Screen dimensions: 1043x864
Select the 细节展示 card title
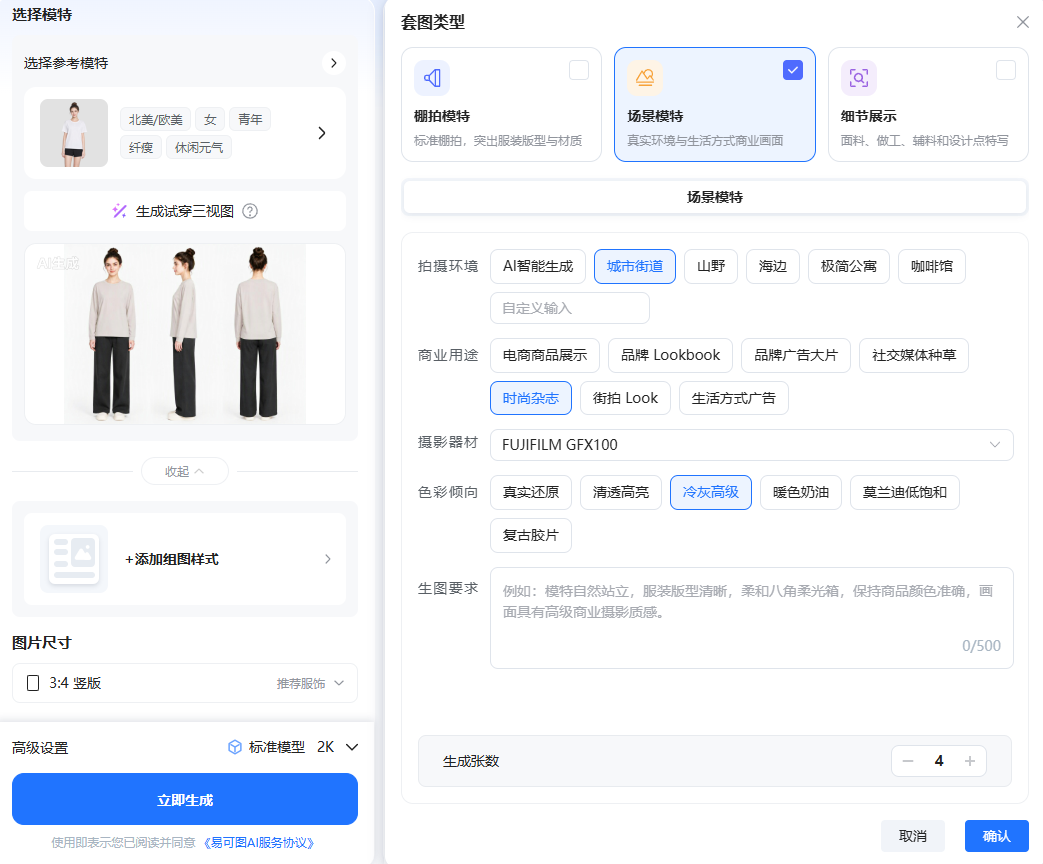click(x=868, y=116)
